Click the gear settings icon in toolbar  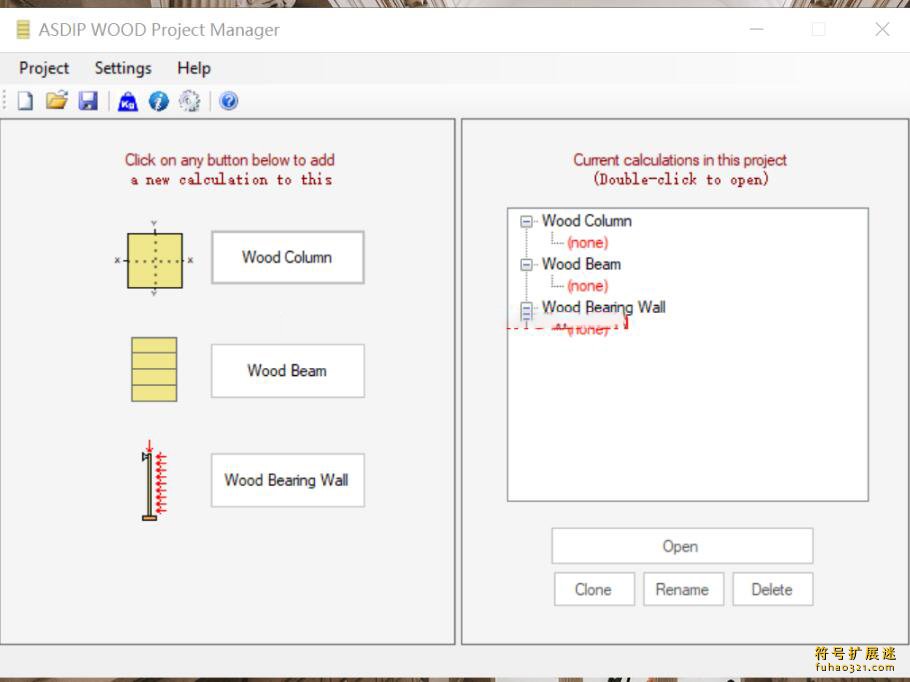pos(190,101)
